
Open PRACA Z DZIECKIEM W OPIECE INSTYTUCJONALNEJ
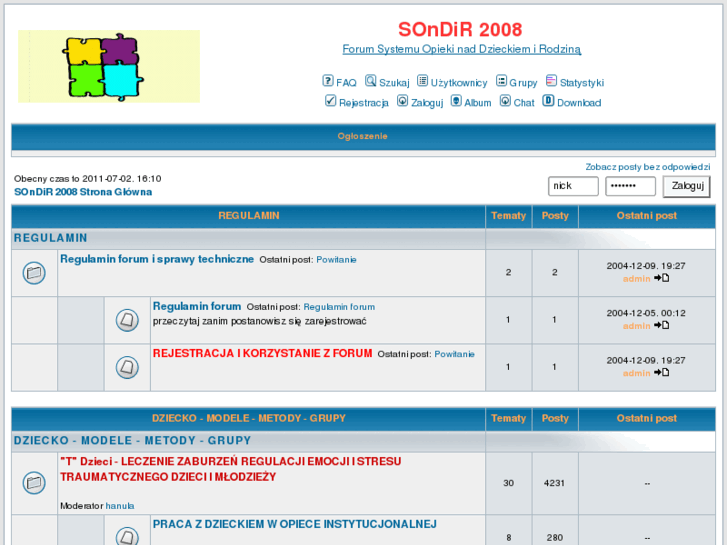pyautogui.click(x=295, y=524)
